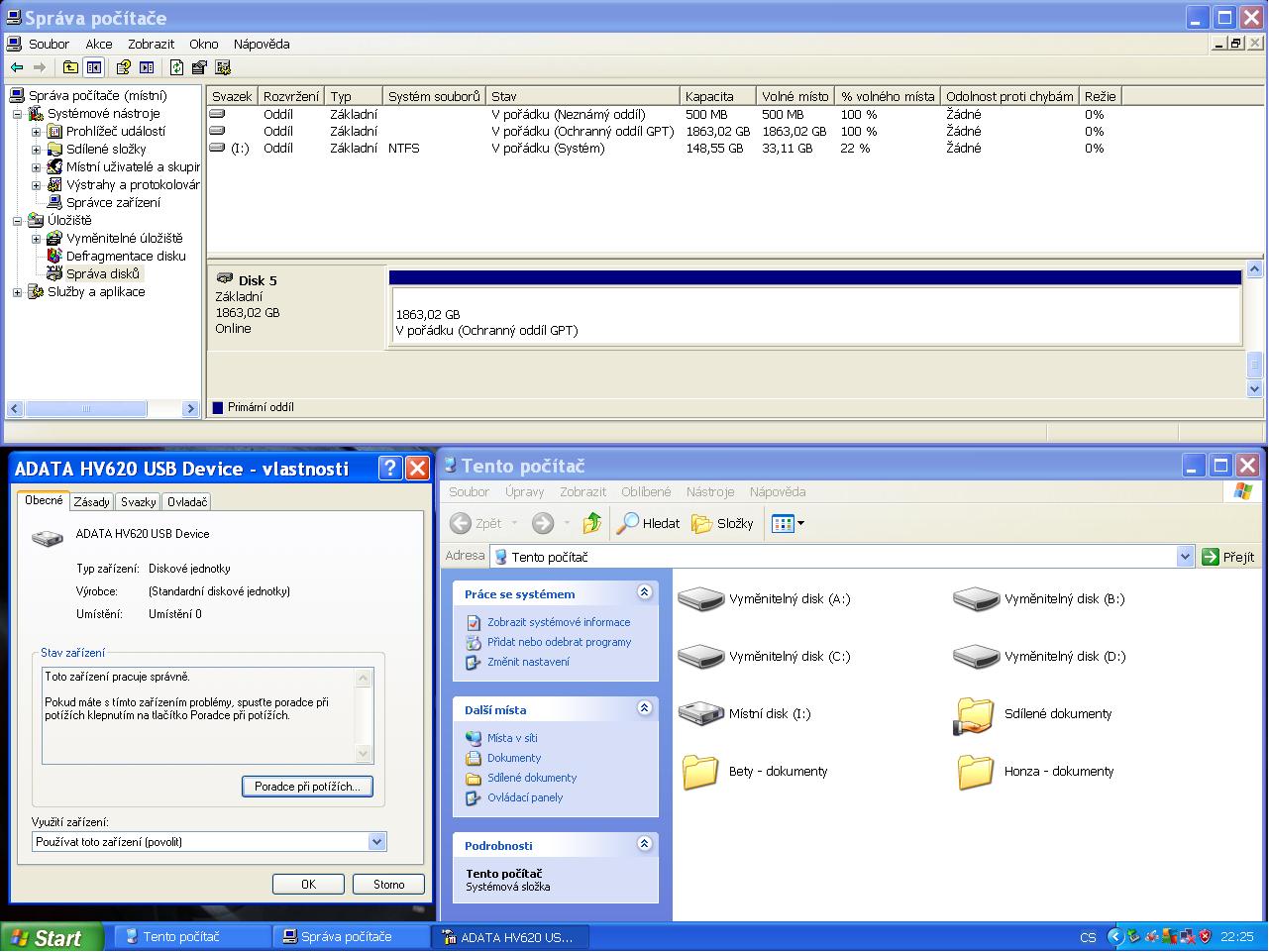Select Defragmentace disku in the tree
The width and height of the screenshot is (1269, 952).
tap(125, 257)
